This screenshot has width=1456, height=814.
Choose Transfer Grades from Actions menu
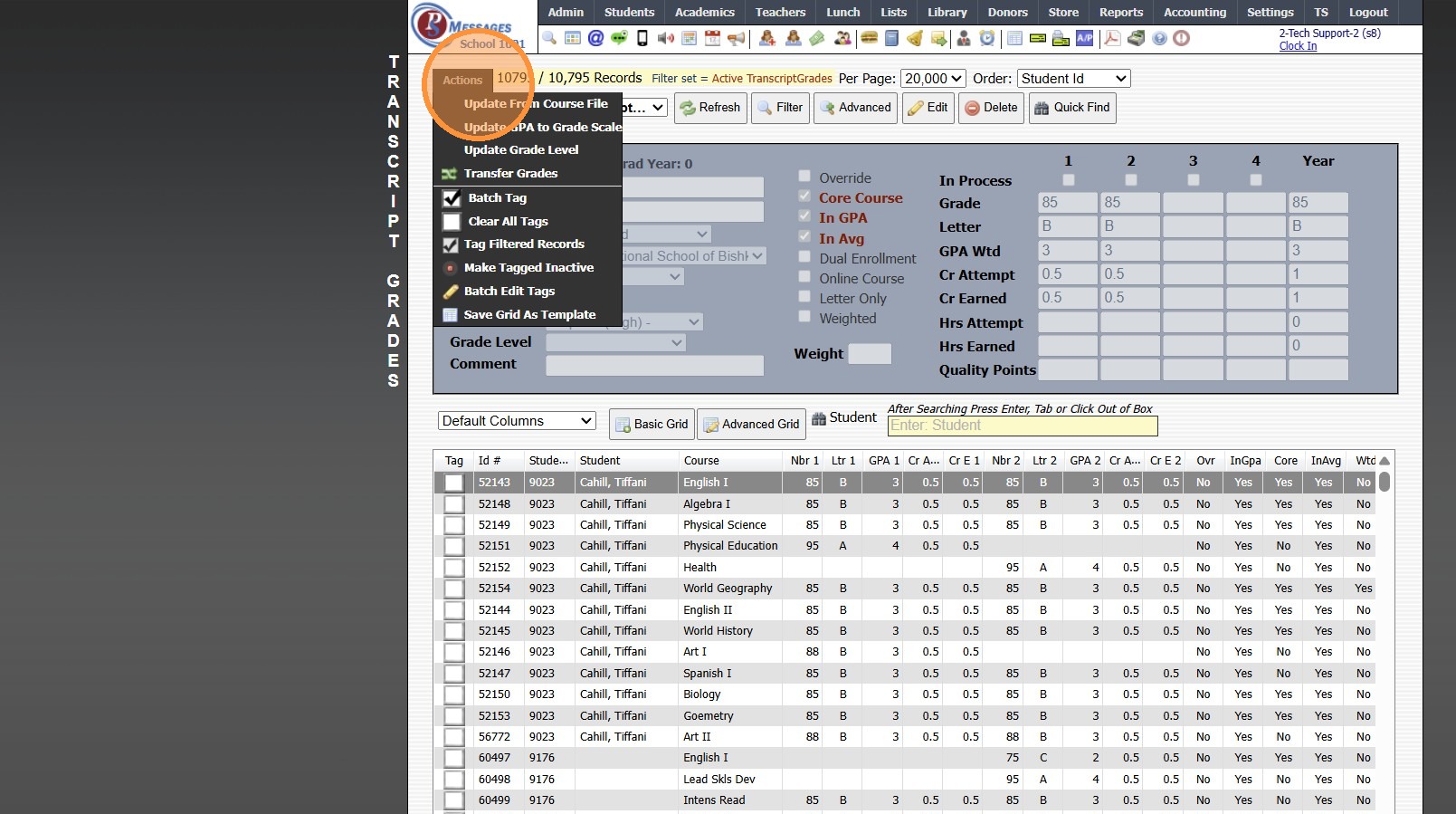[510, 173]
